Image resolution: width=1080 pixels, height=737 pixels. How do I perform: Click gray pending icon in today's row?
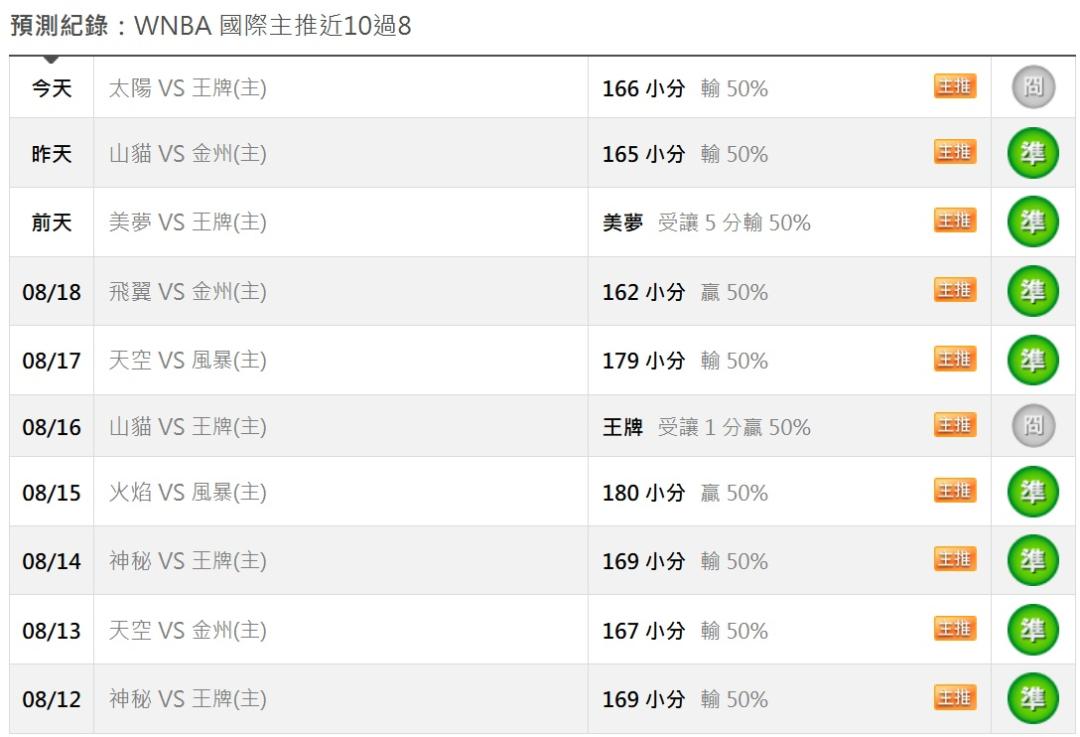pyautogui.click(x=1033, y=87)
